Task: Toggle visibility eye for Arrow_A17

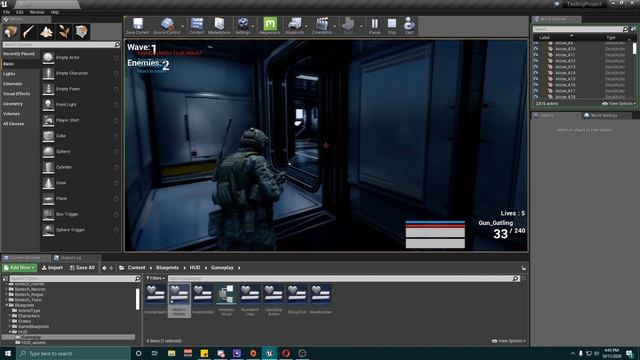Action: coord(536,91)
